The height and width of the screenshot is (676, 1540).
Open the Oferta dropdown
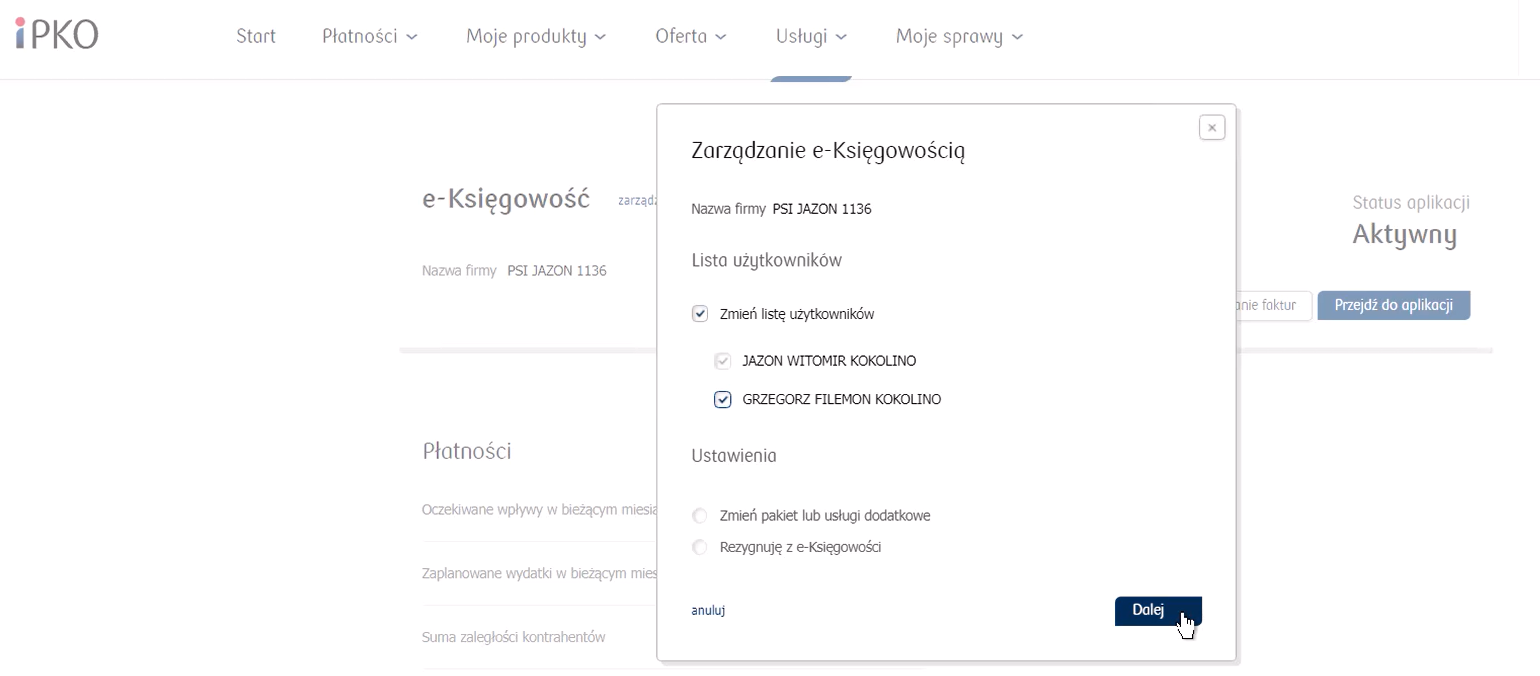point(690,36)
